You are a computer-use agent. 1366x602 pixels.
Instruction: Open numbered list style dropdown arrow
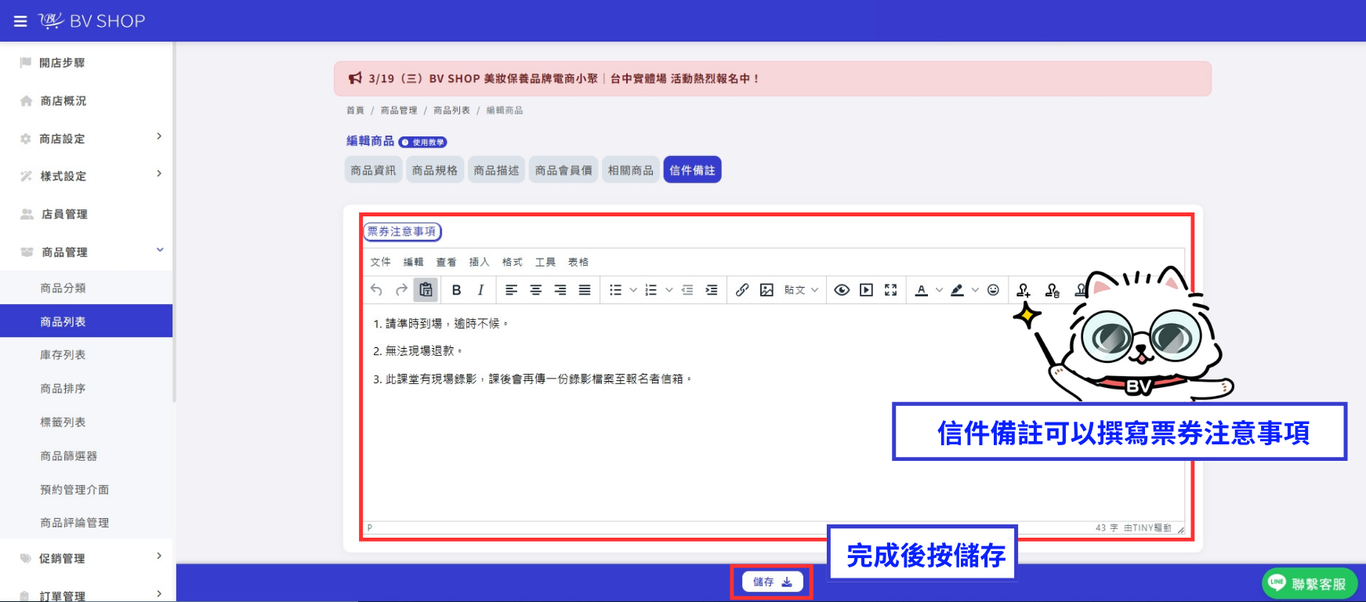click(x=669, y=290)
